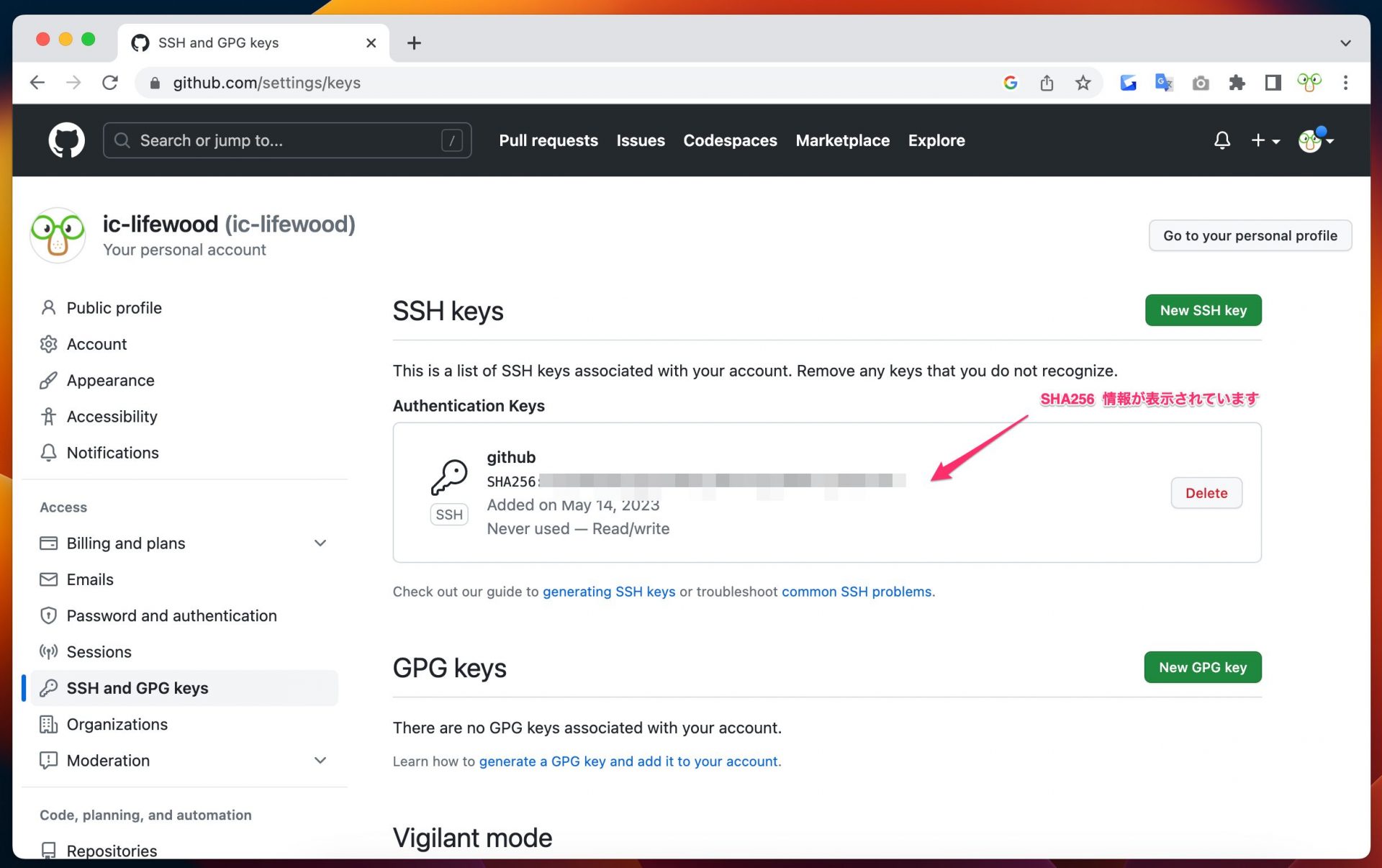
Task: Click the GitHub Octocat logo
Action: tap(66, 140)
